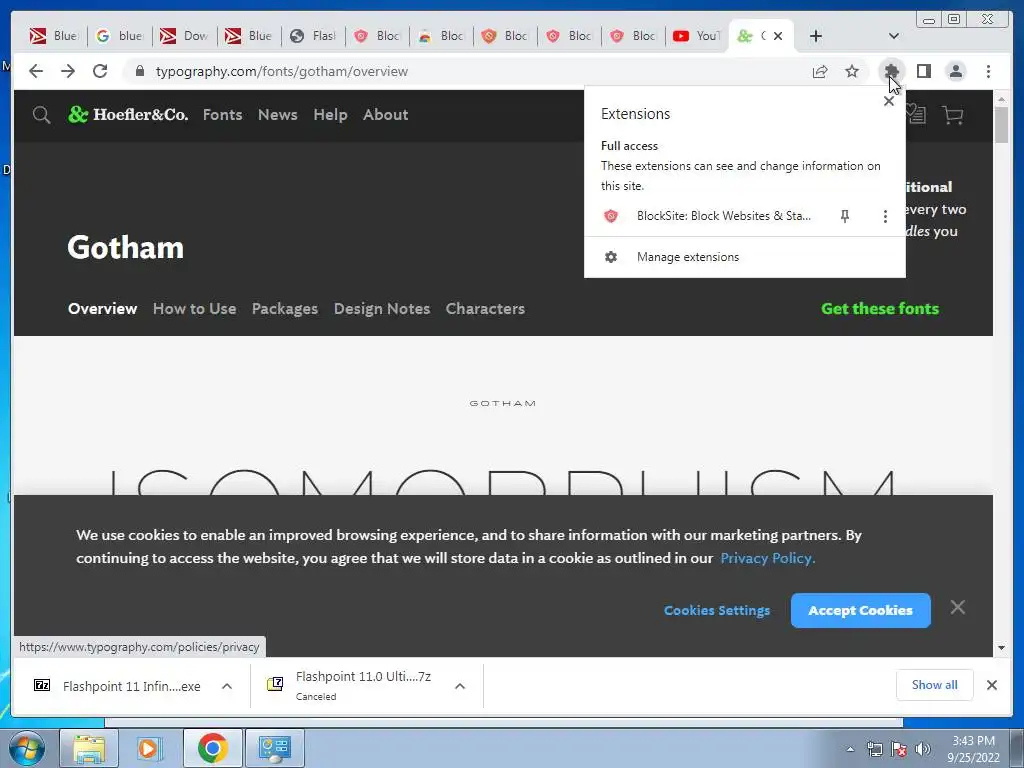Open the shopping cart icon
This screenshot has width=1024, height=768.
click(952, 116)
